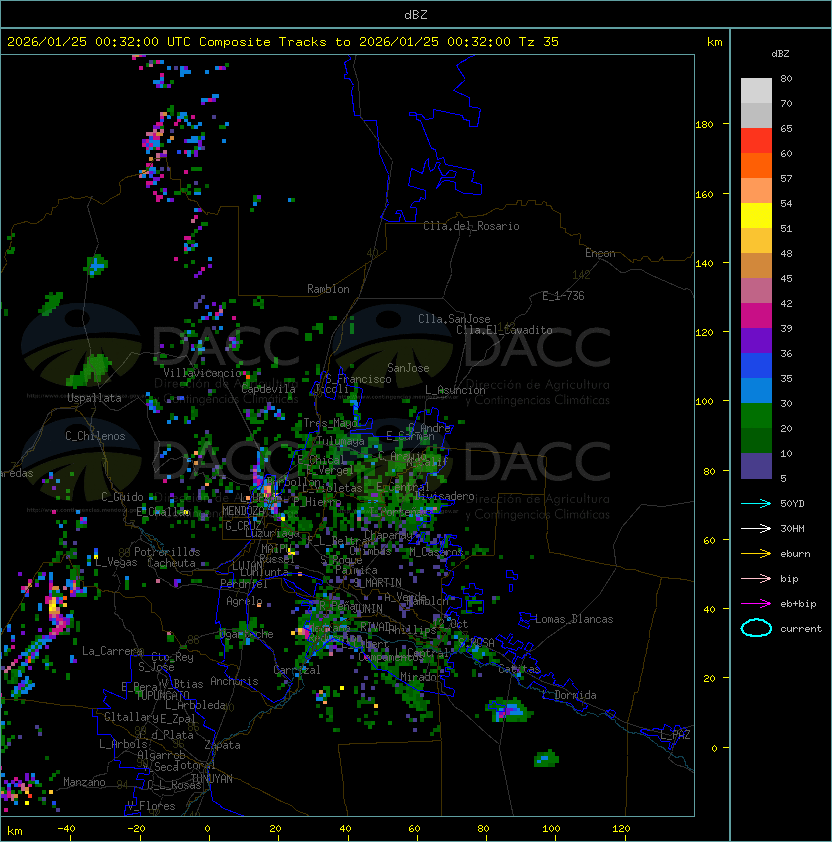Viewport: 832px width, 842px height.
Task: Click the '5' value at the color scale bottom
Action: point(784,478)
